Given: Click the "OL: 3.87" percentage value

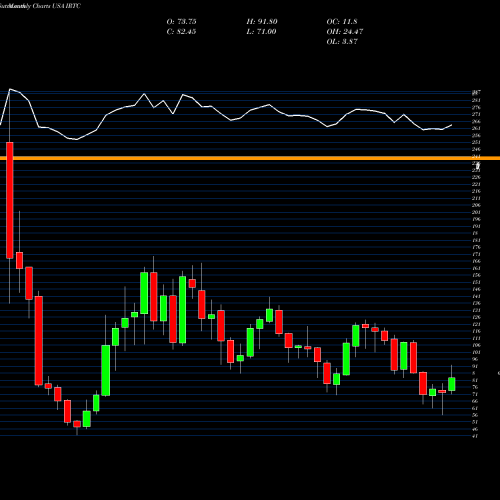Looking at the screenshot, I should [x=342, y=42].
